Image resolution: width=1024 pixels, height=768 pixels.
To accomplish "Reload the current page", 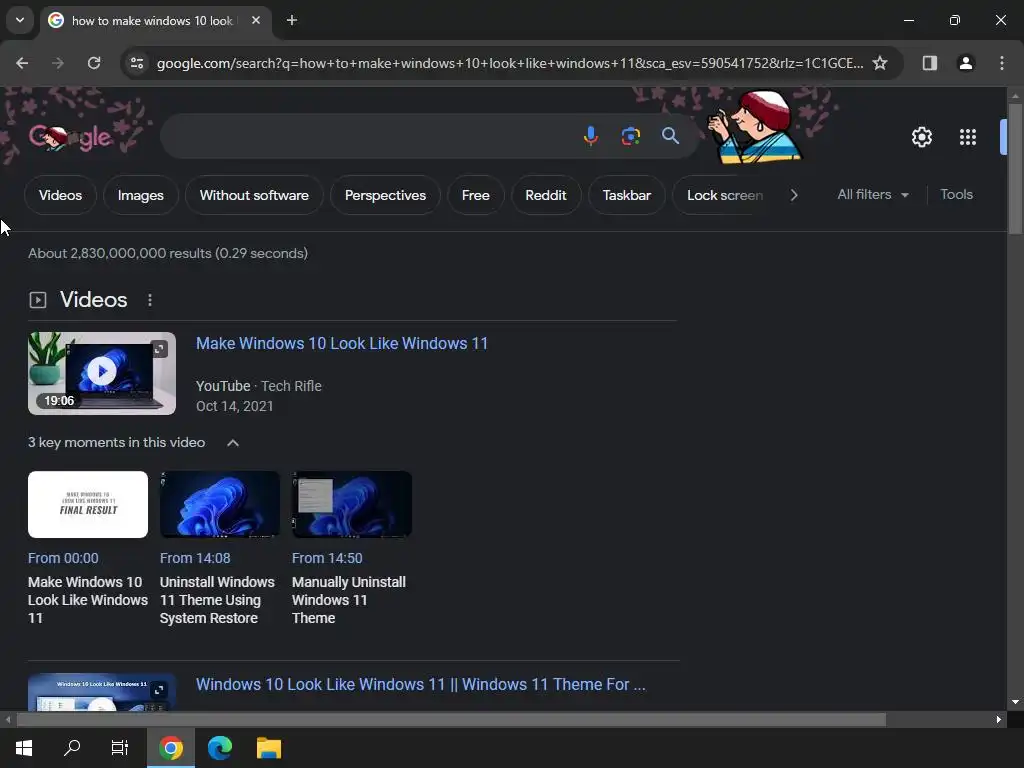I will [94, 63].
